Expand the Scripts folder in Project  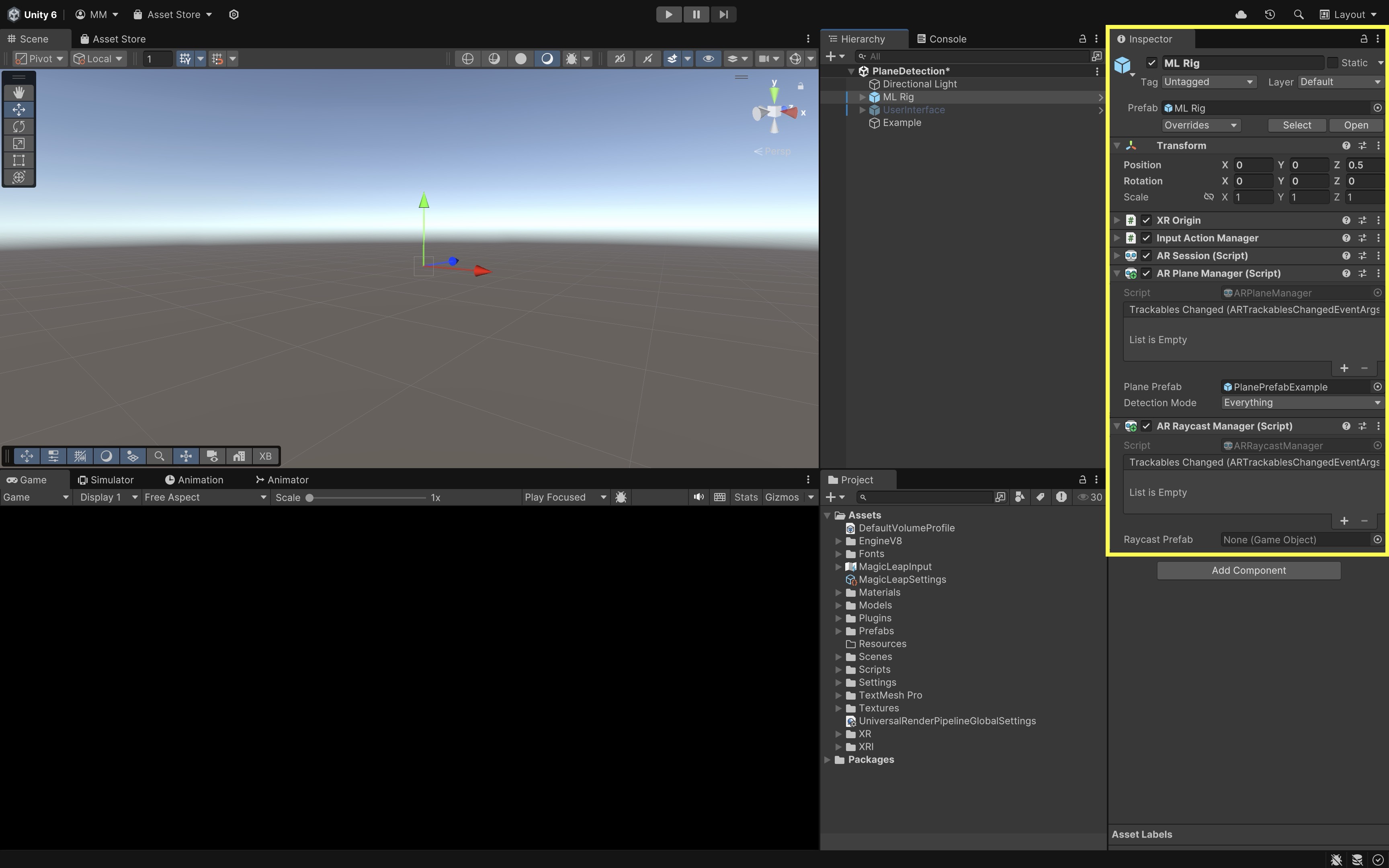click(x=838, y=669)
